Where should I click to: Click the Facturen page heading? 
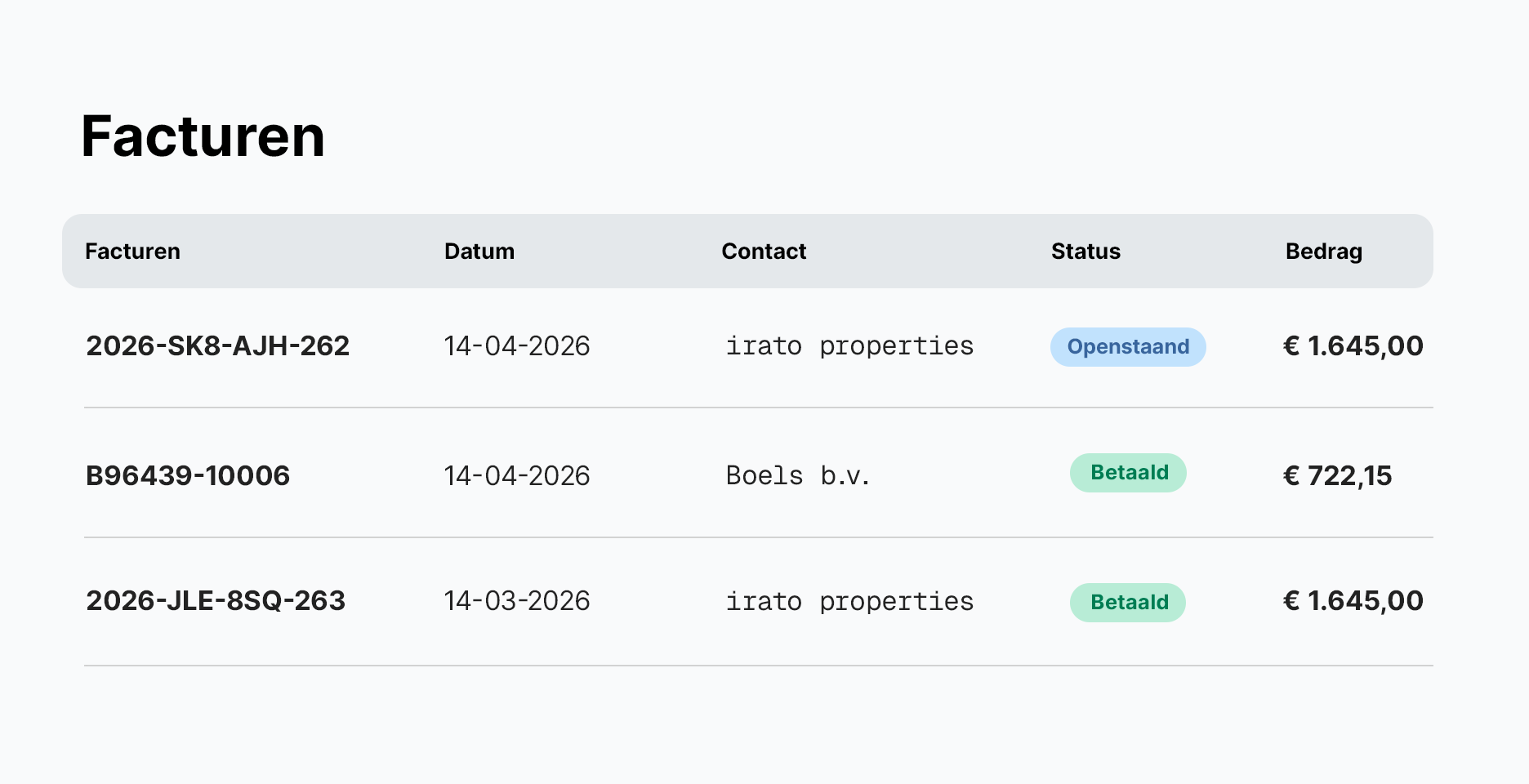tap(203, 136)
